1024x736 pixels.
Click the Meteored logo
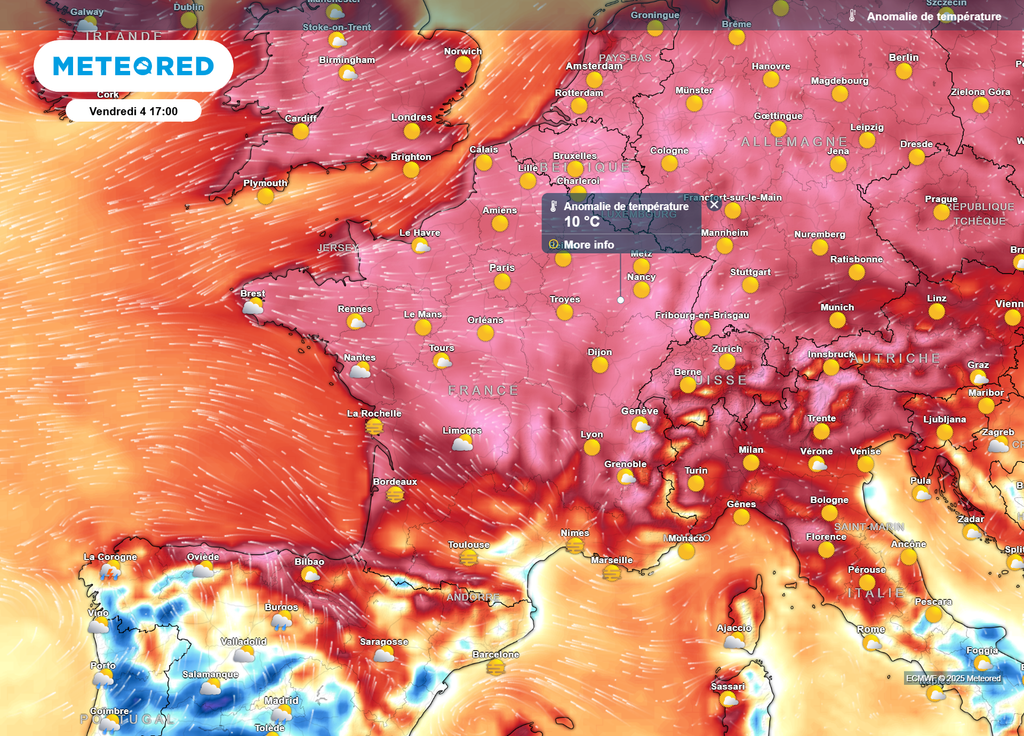(x=136, y=65)
